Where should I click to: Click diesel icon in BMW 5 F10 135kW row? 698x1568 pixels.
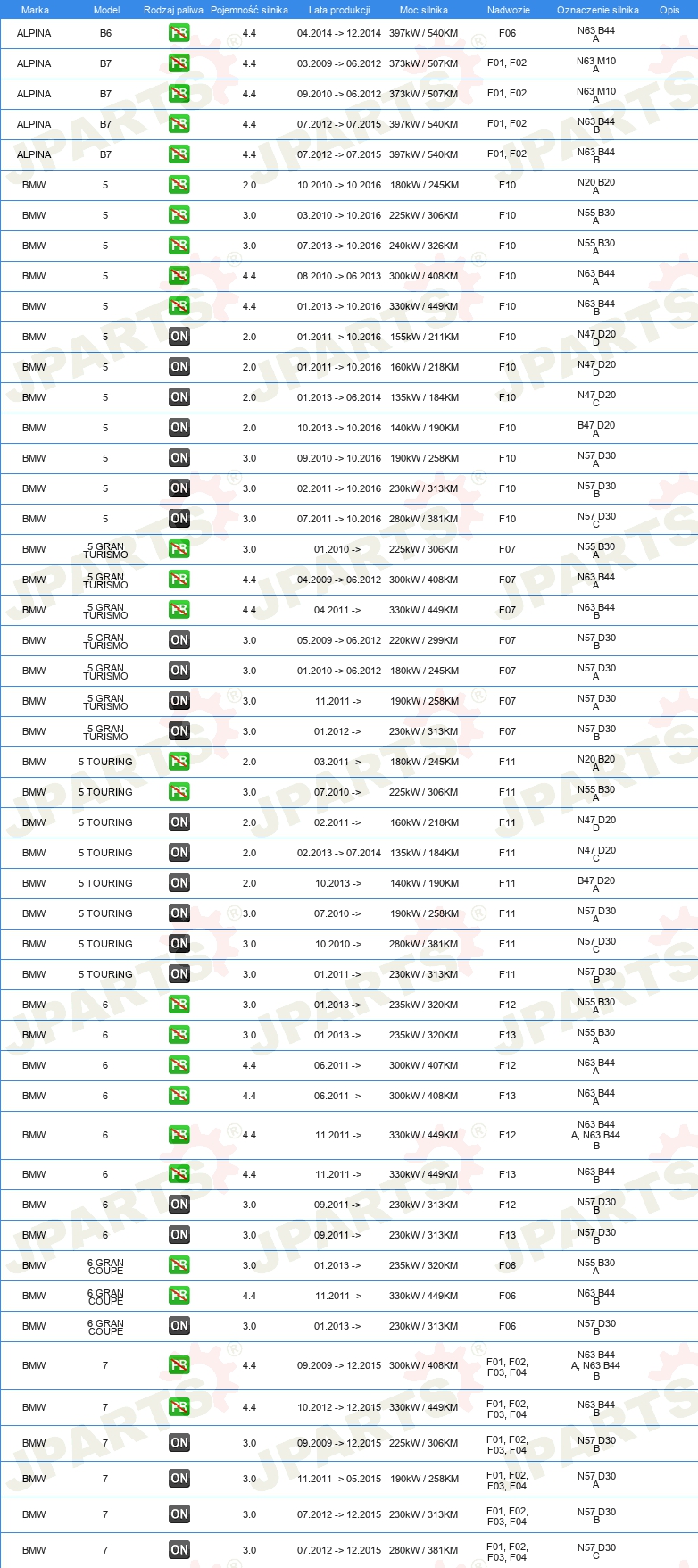pyautogui.click(x=179, y=397)
